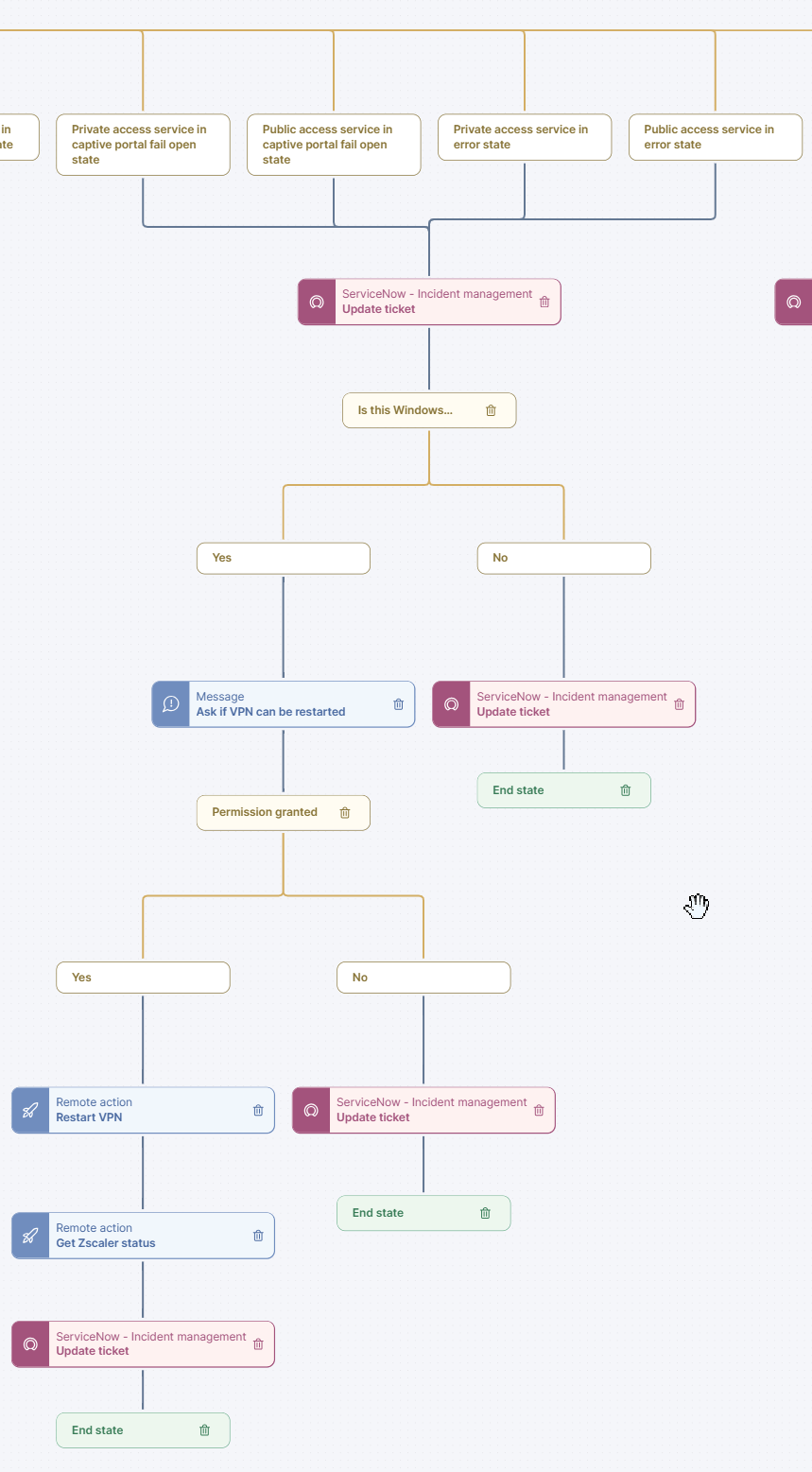Delete the Restart VPN step via its trash icon
This screenshot has width=812, height=1472.
257,1110
